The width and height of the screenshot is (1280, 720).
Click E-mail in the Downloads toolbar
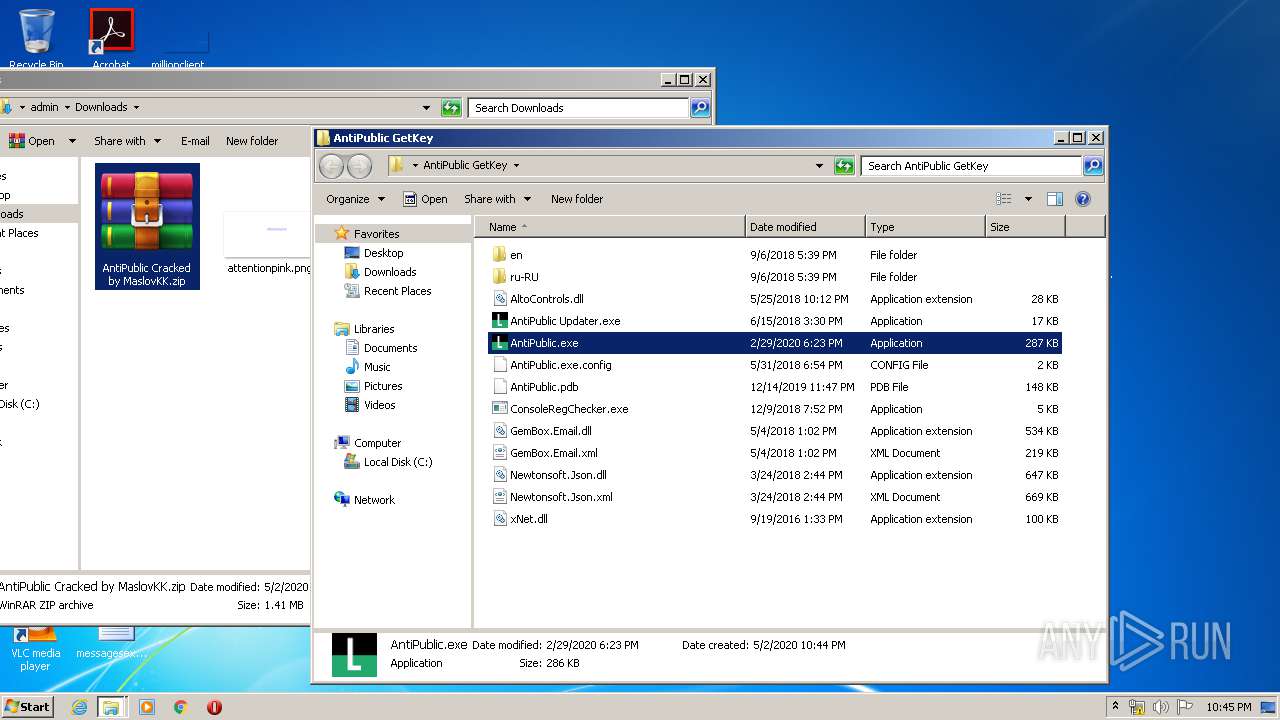coord(195,141)
